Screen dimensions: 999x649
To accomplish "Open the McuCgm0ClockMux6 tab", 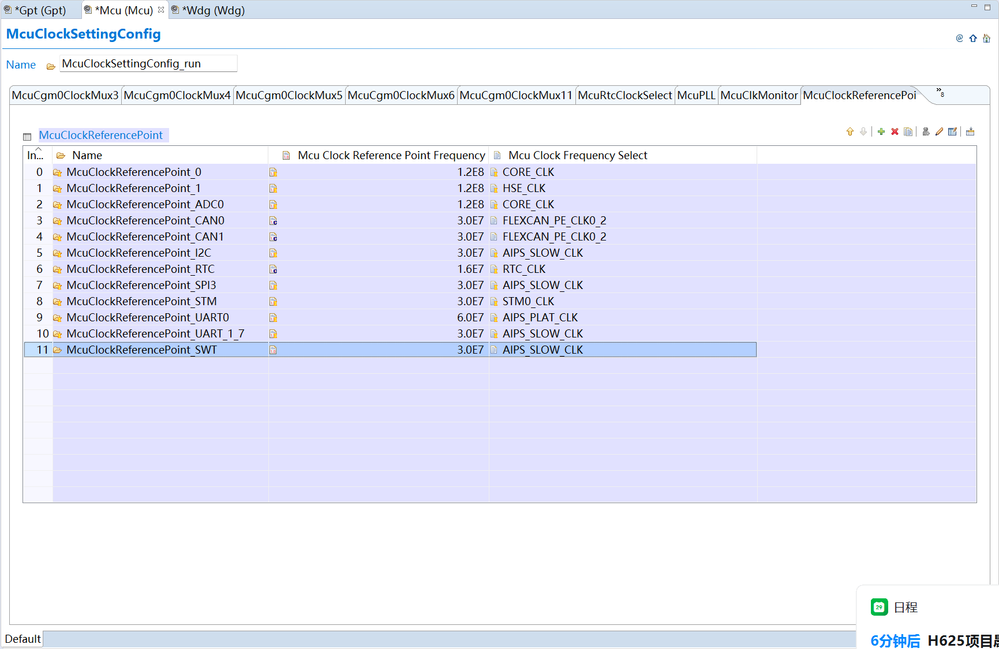I will tap(401, 96).
